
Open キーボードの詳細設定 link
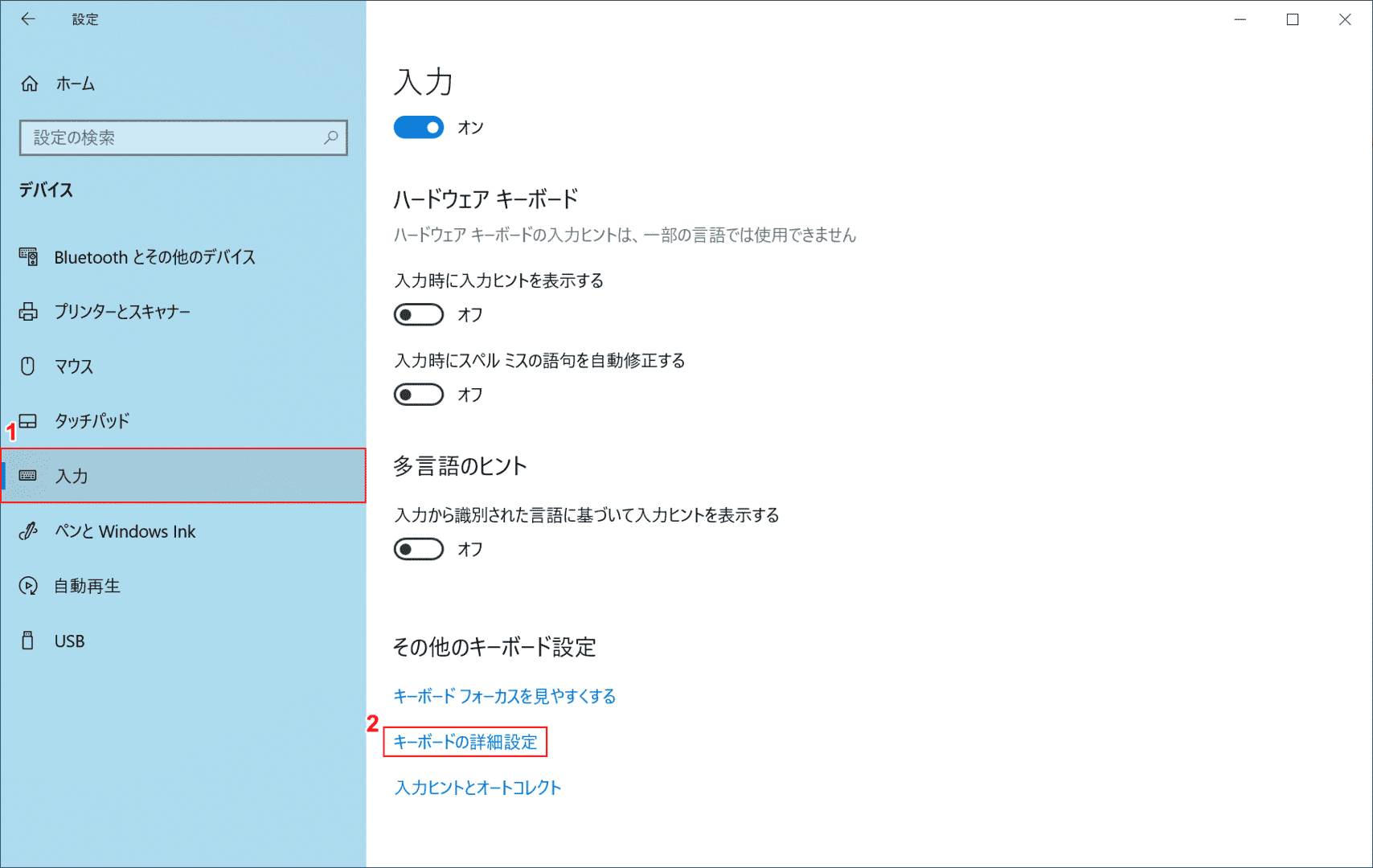click(x=465, y=742)
